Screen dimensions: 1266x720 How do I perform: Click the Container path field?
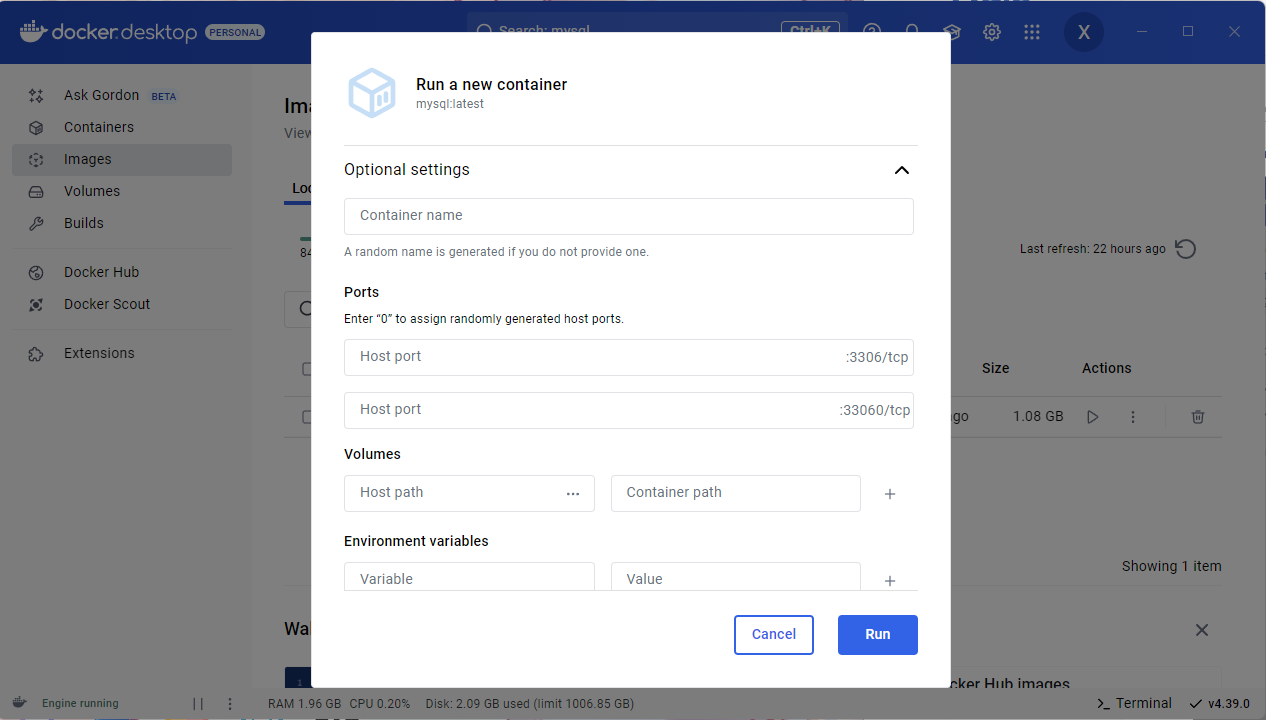[x=735, y=493]
